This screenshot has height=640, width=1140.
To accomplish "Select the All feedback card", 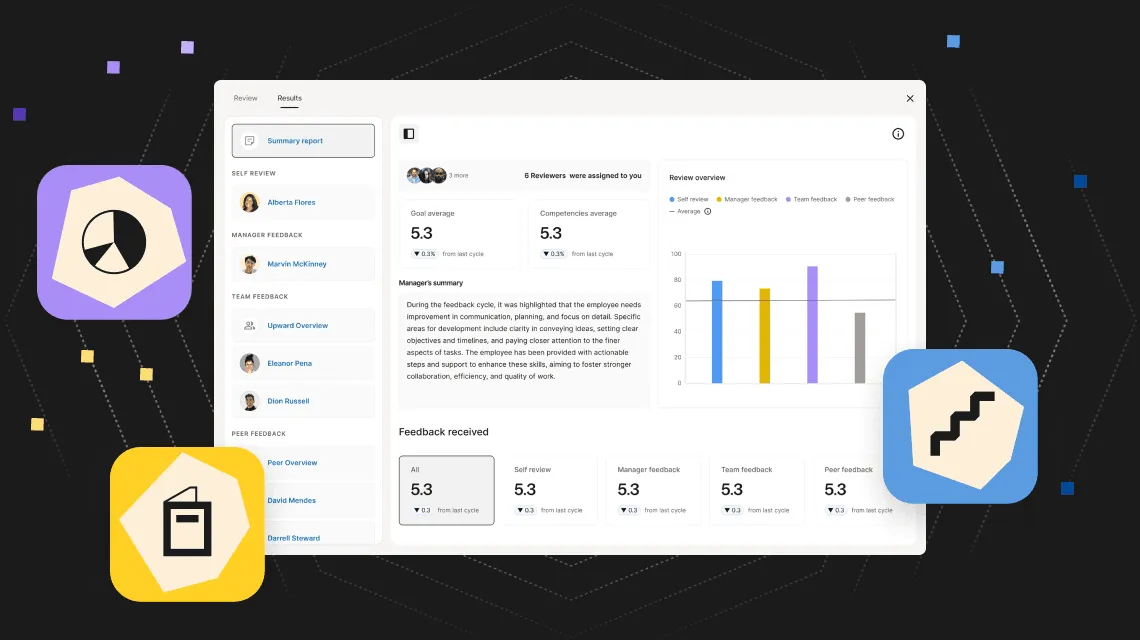I will (446, 490).
